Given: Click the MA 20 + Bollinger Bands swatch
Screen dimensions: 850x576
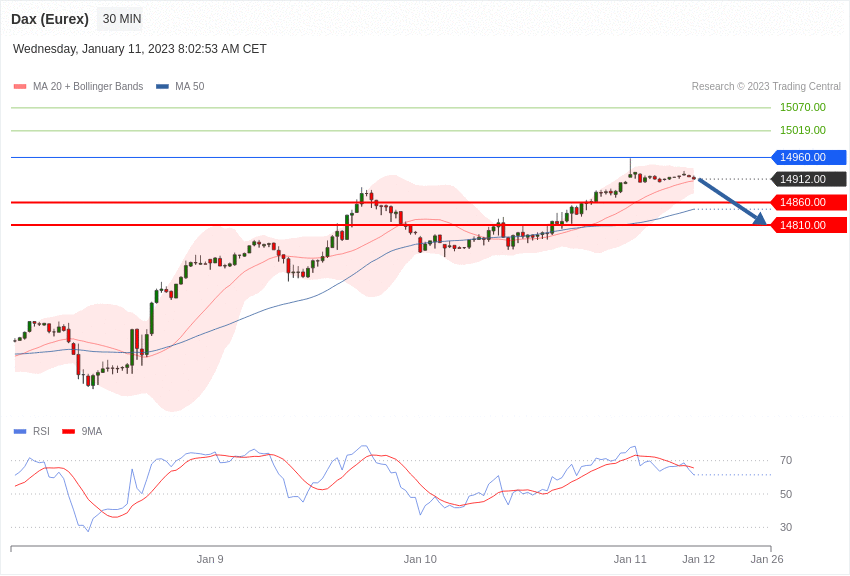Looking at the screenshot, I should click(20, 87).
